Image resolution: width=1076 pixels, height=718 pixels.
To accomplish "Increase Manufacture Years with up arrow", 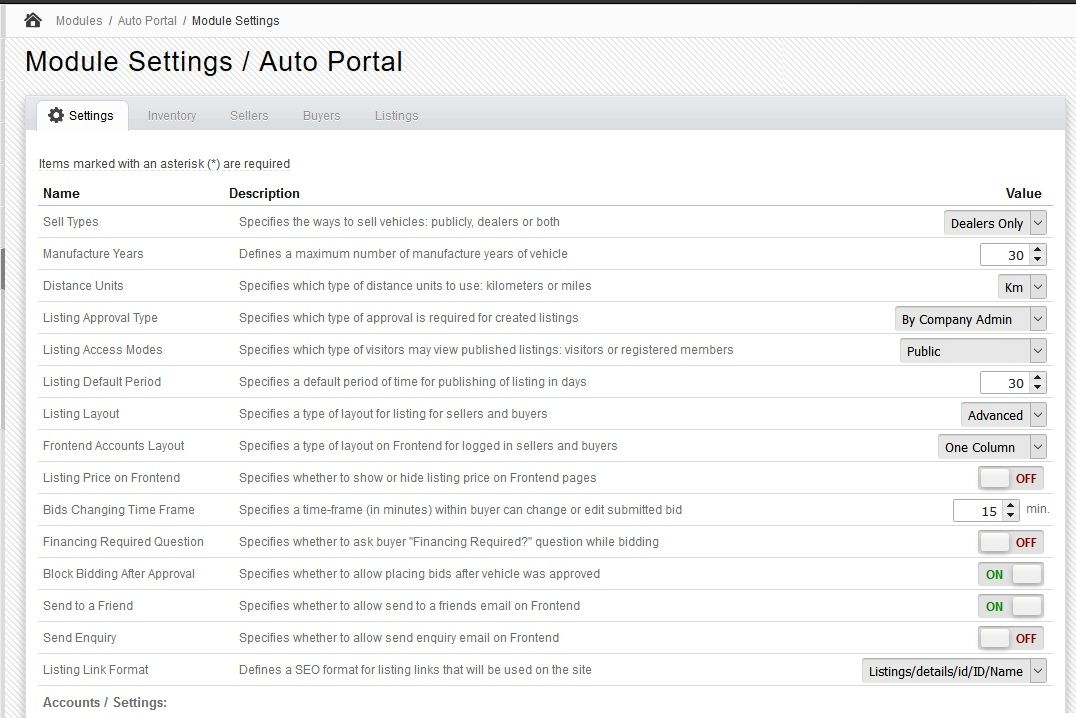I will 1038,250.
